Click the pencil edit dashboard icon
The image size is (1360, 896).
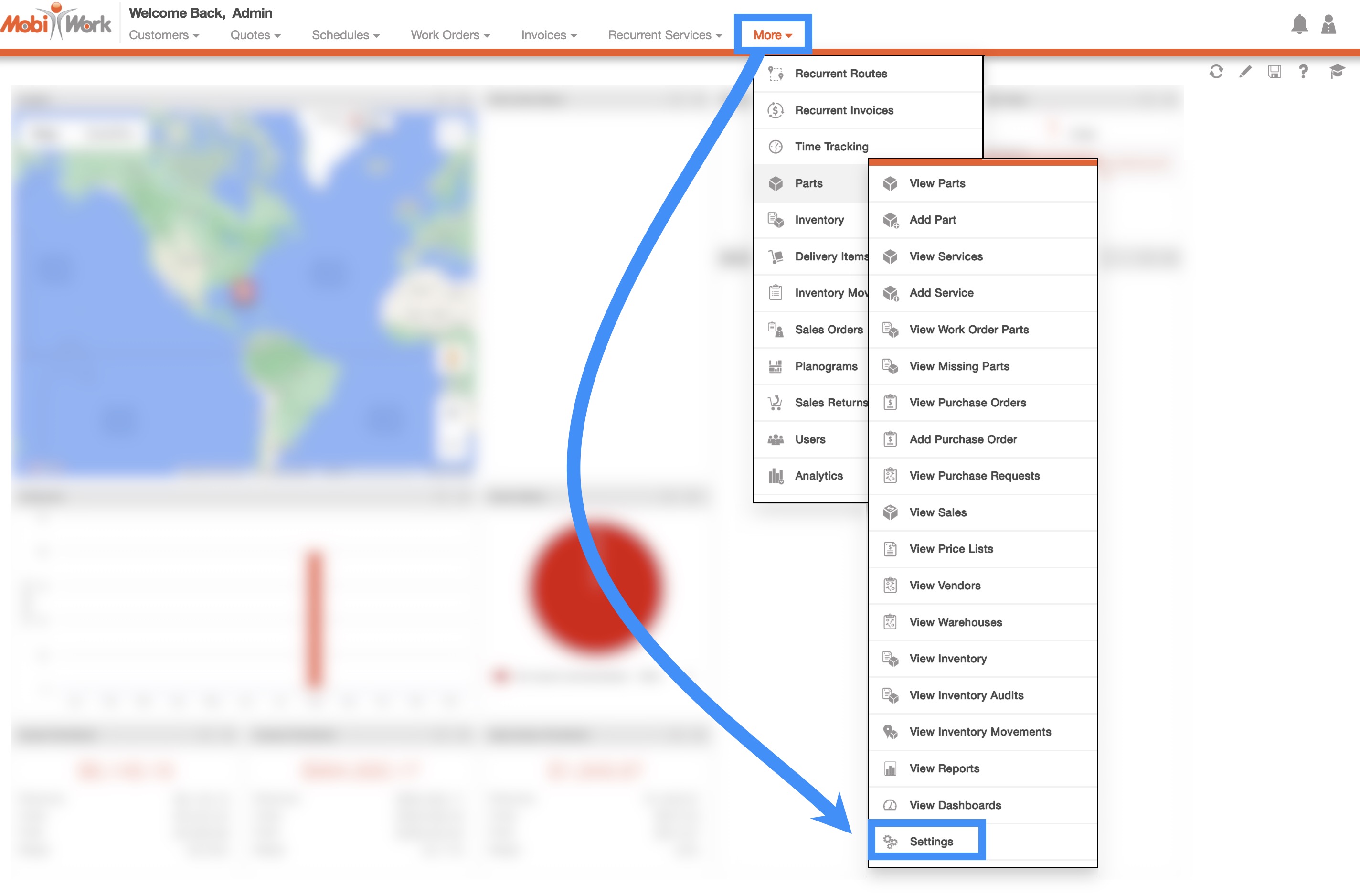(x=1244, y=72)
